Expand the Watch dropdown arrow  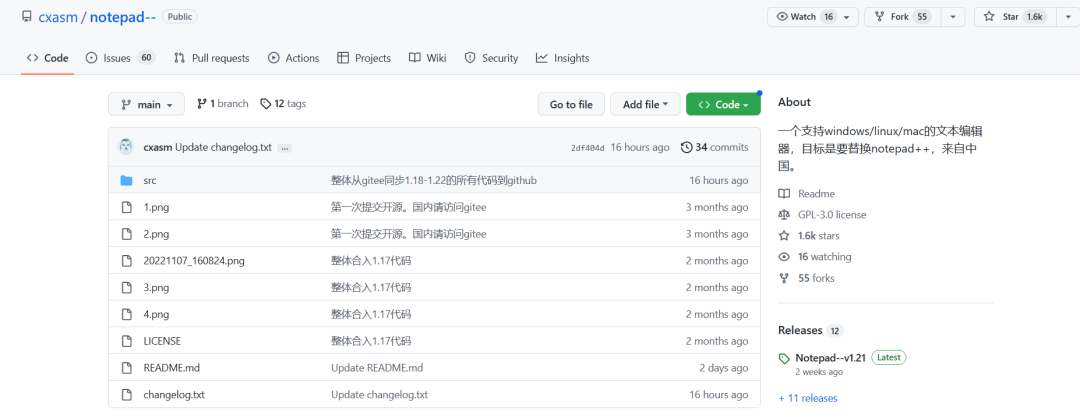[848, 17]
